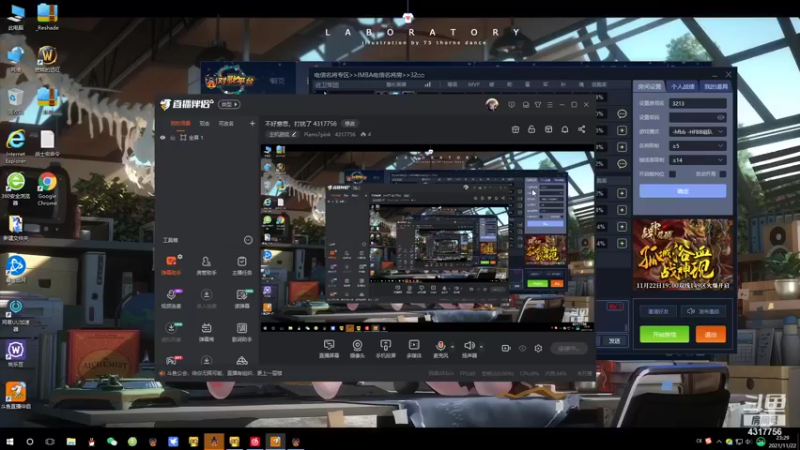The width and height of the screenshot is (800, 450).
Task: Add a 摄像头 camera source
Action: coord(358,349)
